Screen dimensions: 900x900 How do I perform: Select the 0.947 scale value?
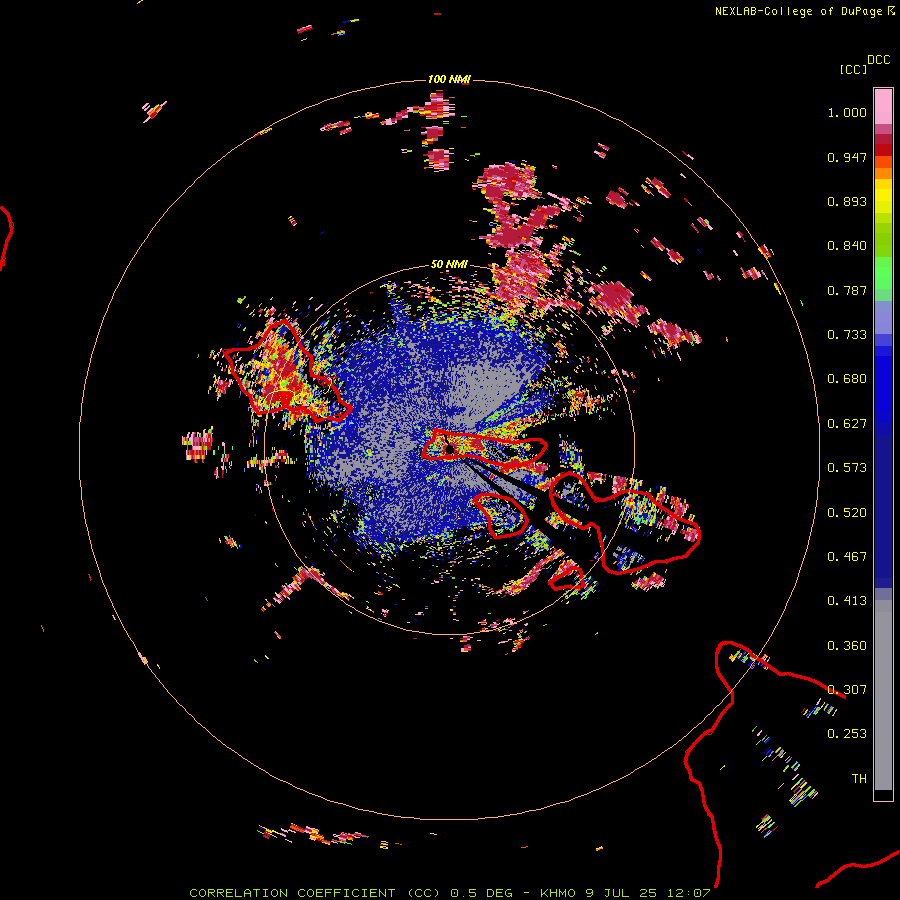847,157
